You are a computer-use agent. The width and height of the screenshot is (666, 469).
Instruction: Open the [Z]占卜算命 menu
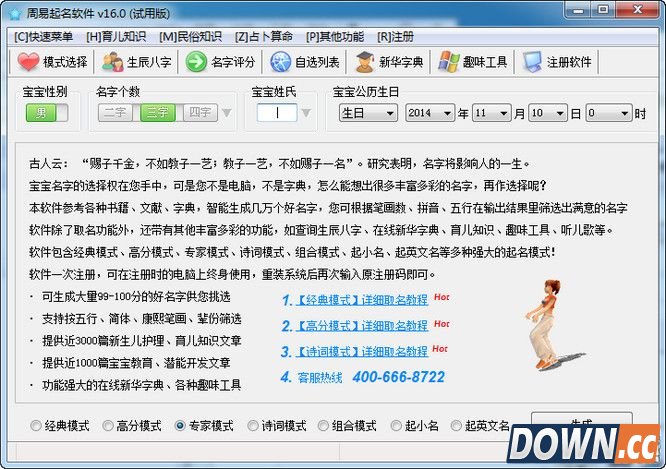tap(264, 37)
